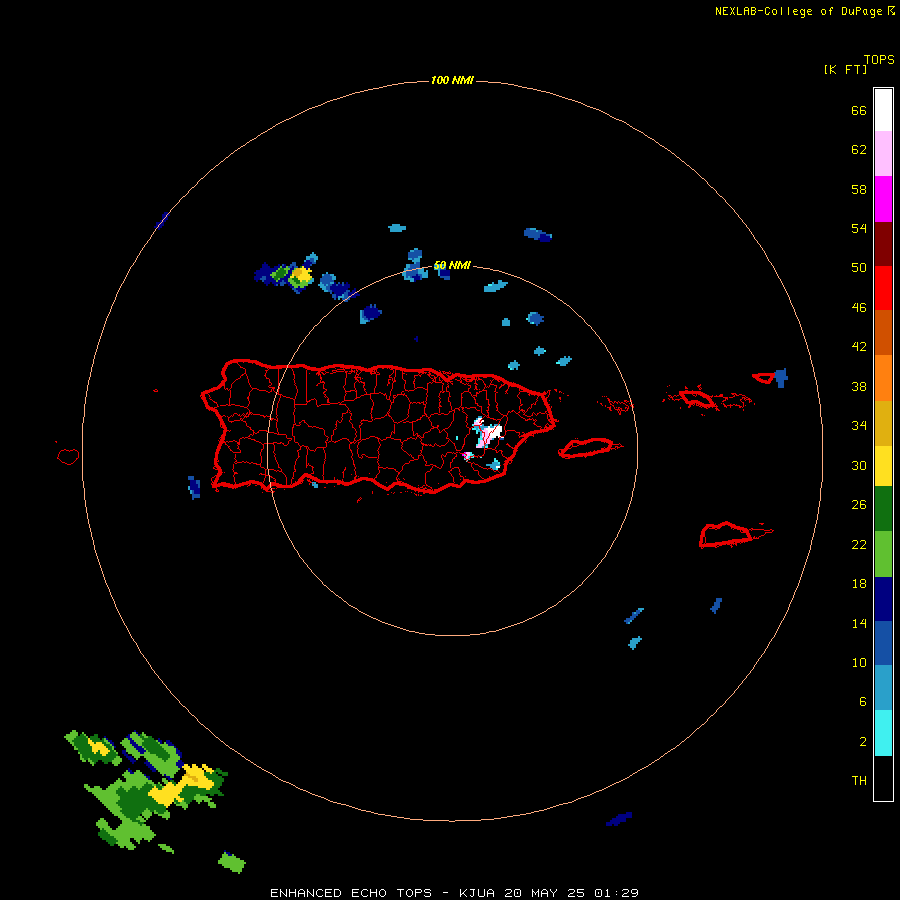The height and width of the screenshot is (900, 900).
Task: Click the 18 legend value
Action: 859,584
